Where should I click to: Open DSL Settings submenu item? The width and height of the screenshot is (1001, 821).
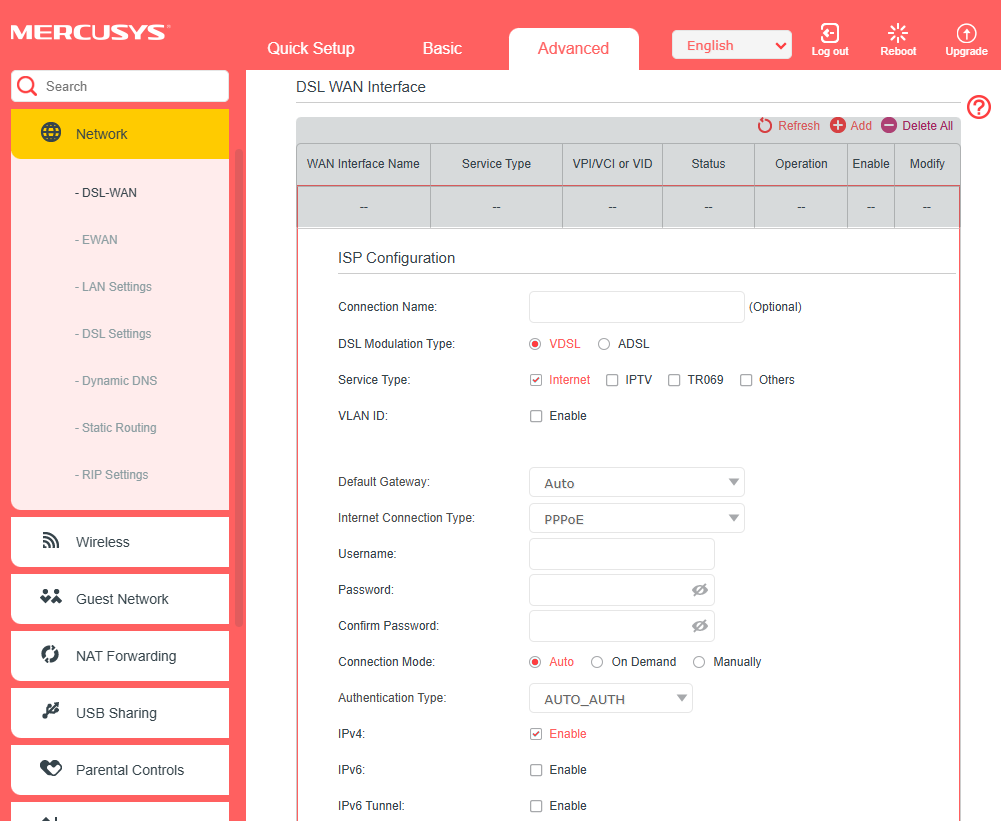pyautogui.click(x=113, y=334)
